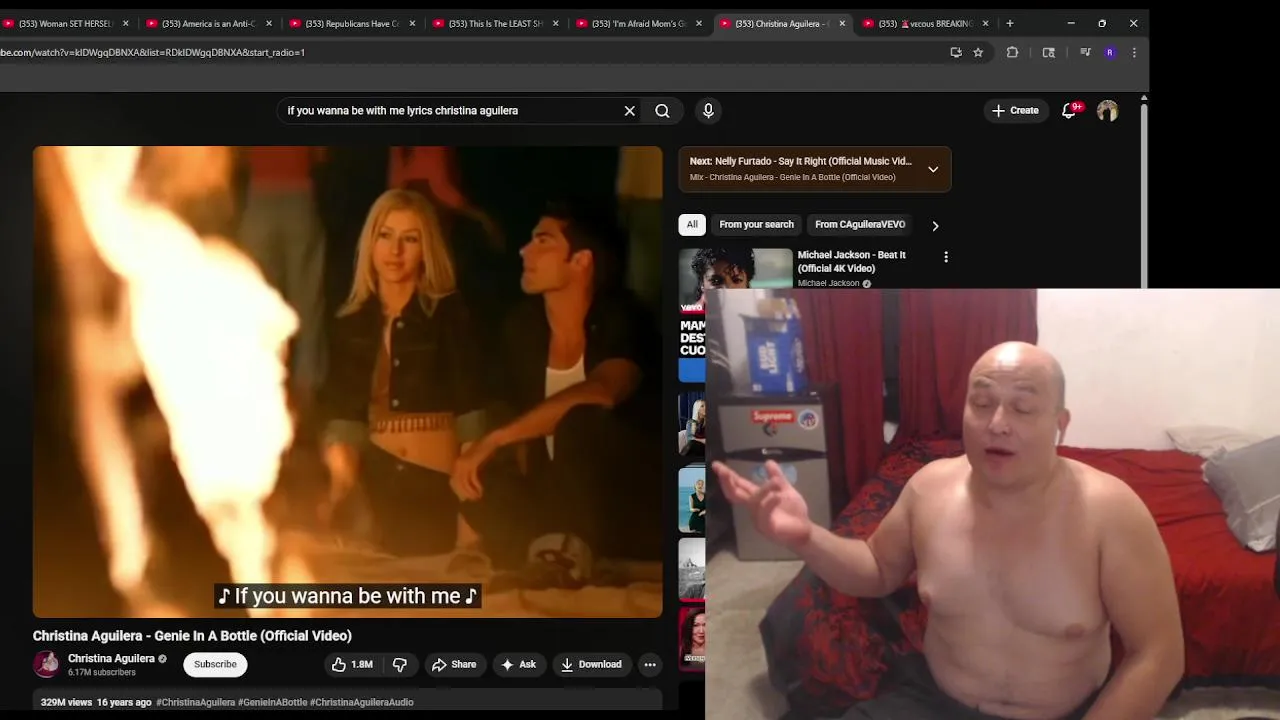Open Michael Jackson - Beat It video title
The width and height of the screenshot is (1280, 720).
coord(851,261)
